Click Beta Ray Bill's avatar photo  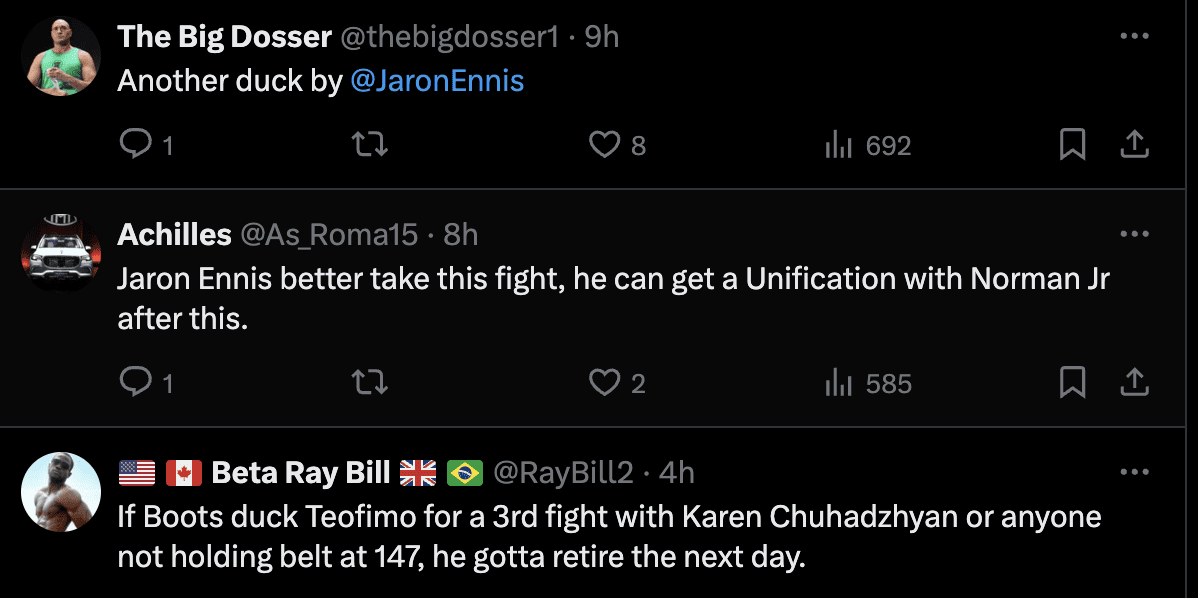(61, 491)
